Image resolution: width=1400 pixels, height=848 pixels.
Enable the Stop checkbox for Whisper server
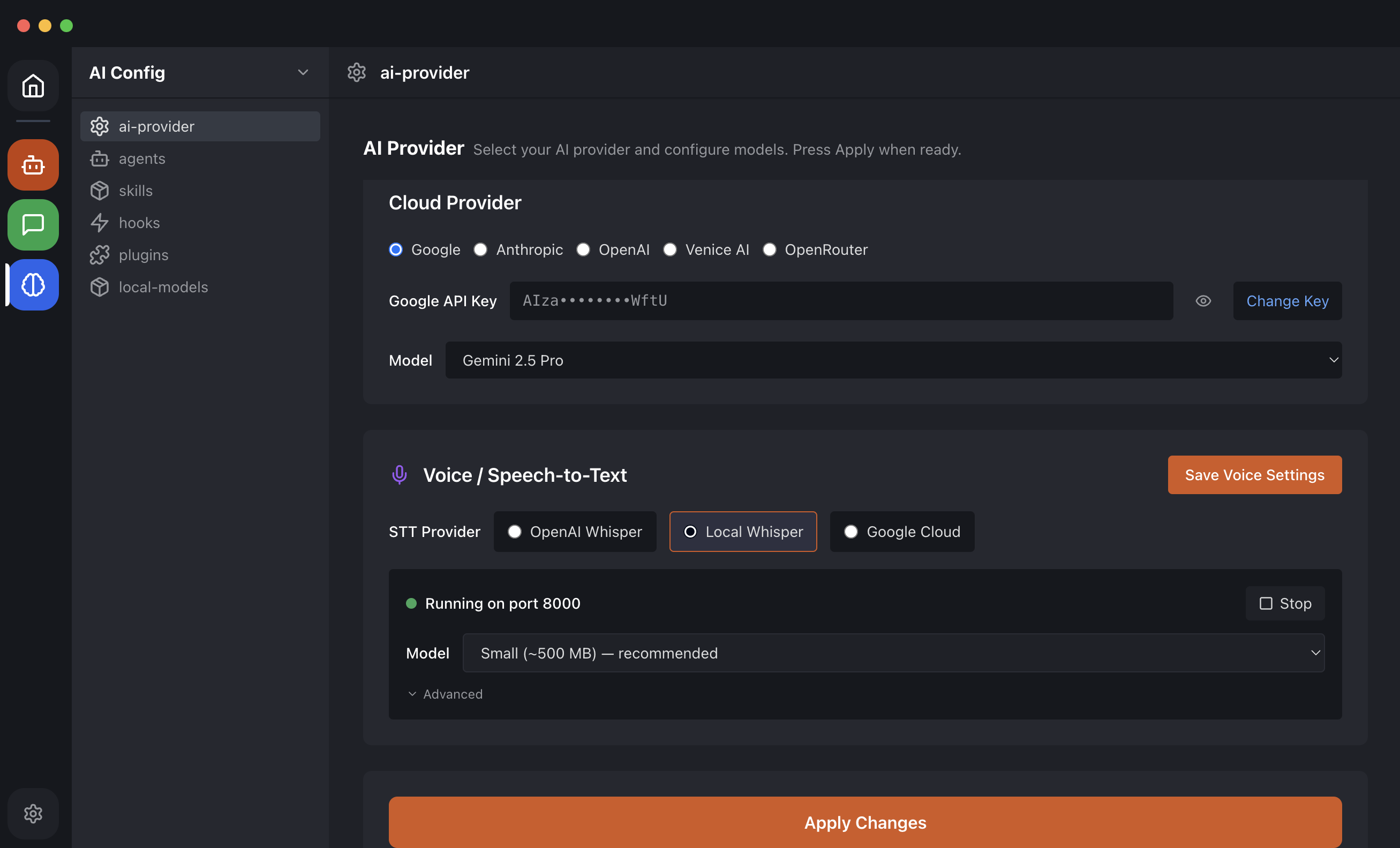(1266, 604)
